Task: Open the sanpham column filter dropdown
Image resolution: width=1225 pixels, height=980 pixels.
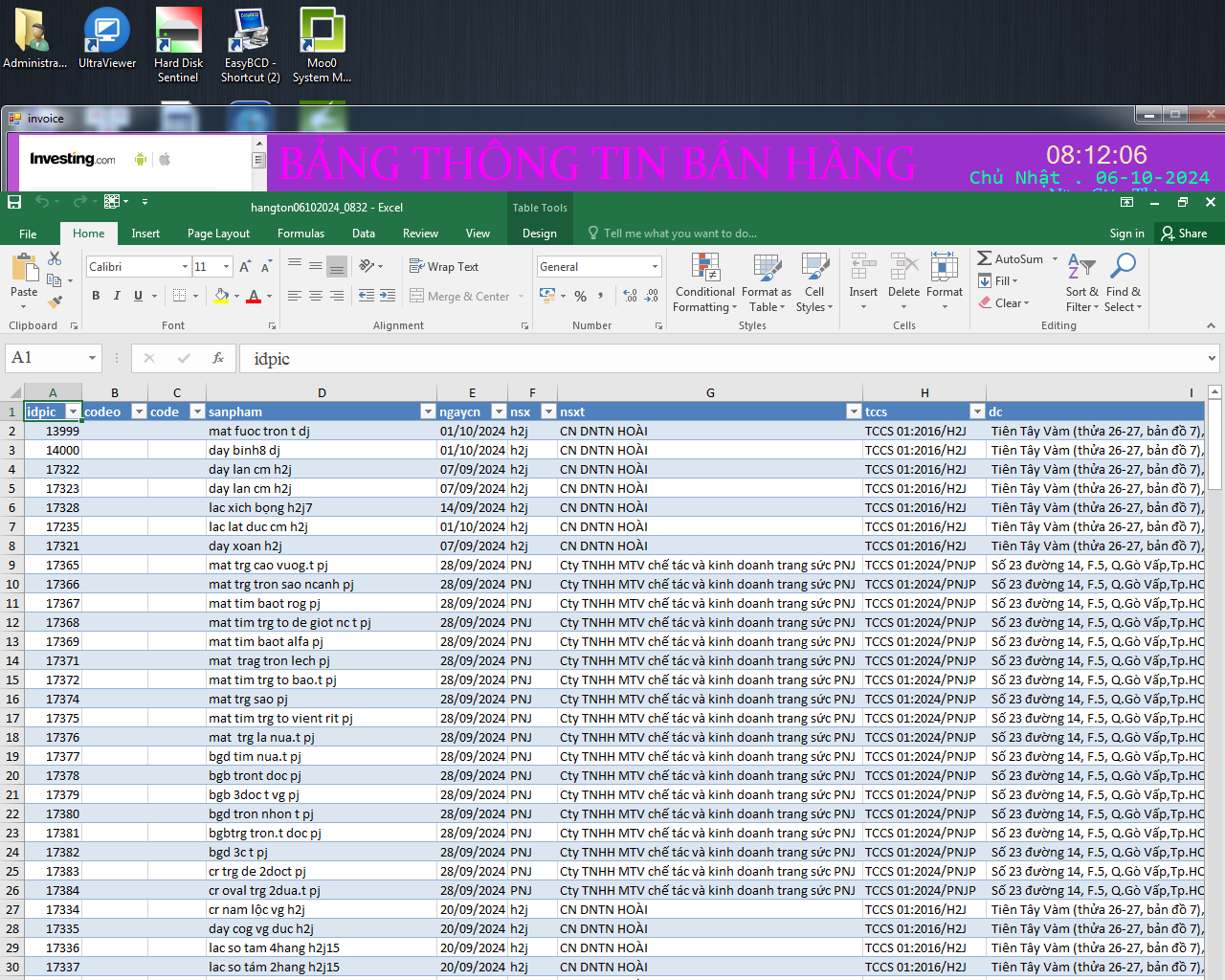Action: [x=428, y=412]
